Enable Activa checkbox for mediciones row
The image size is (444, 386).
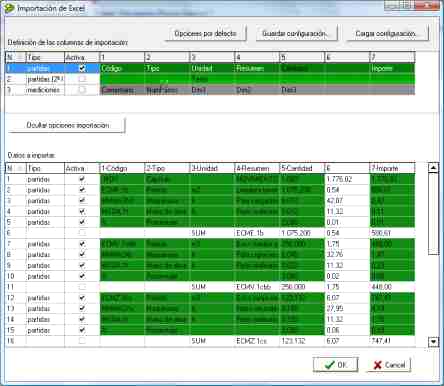pos(82,90)
